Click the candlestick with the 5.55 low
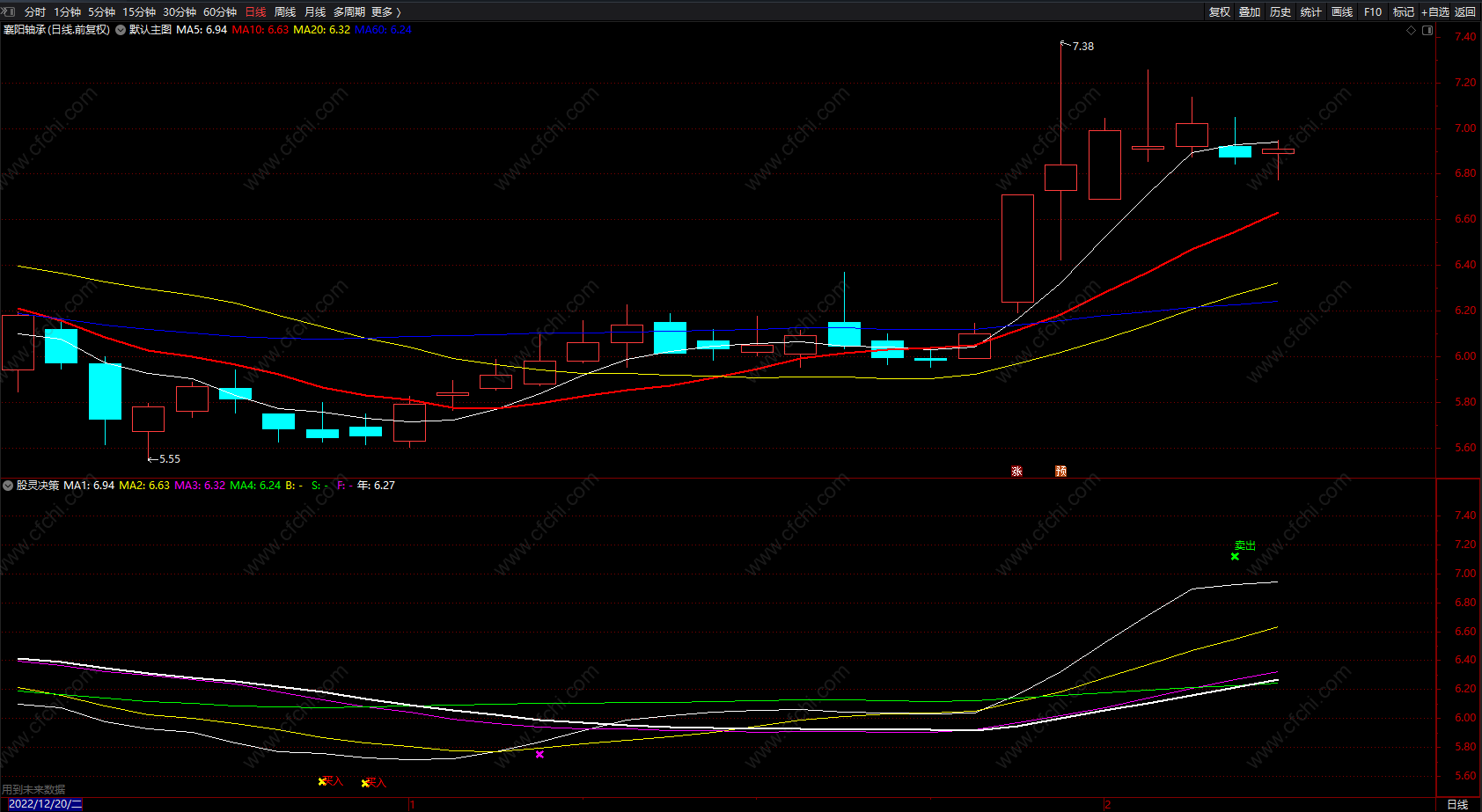Viewport: 1482px width, 812px height. click(148, 419)
